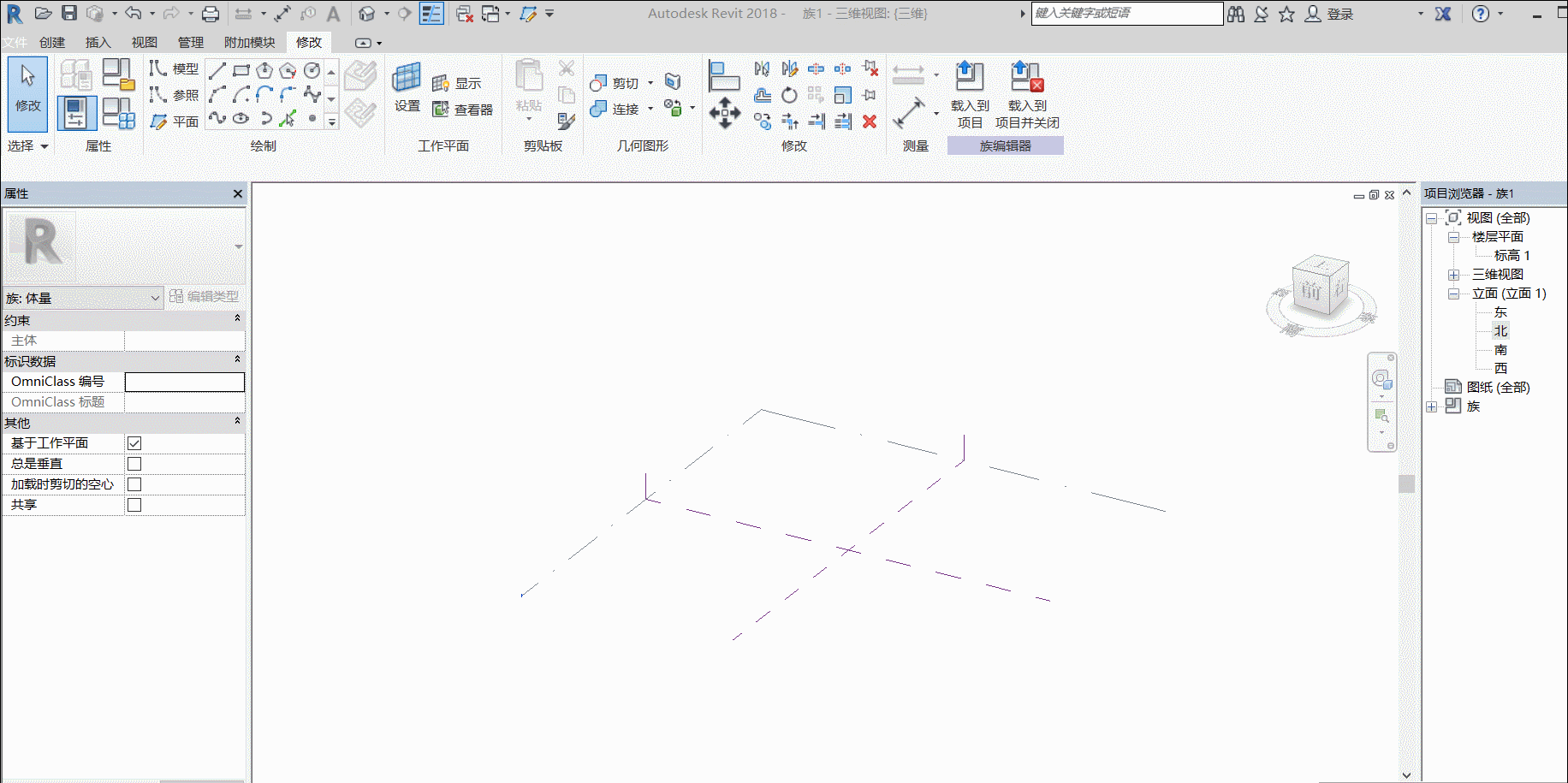The height and width of the screenshot is (783, 1568).
Task: Choose the Rectangle draw tool
Action: [x=241, y=70]
